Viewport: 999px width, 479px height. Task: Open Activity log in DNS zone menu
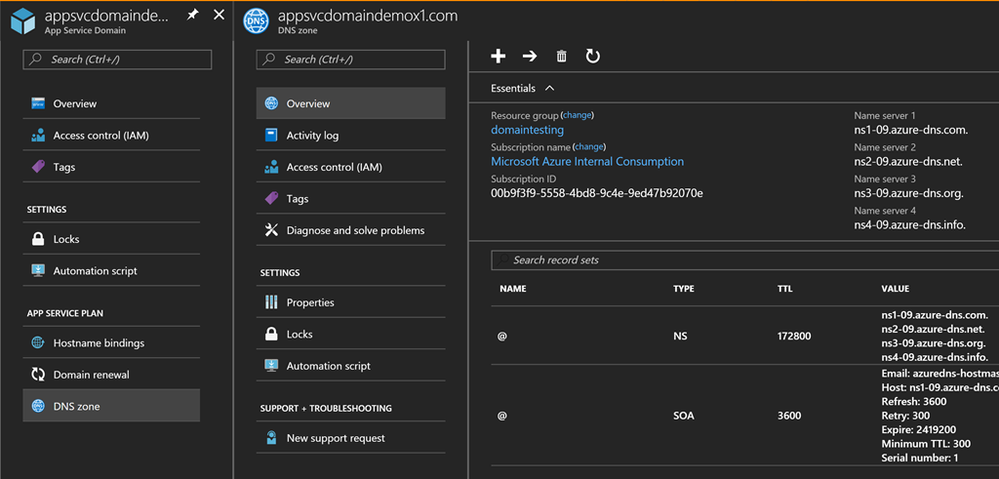[x=312, y=135]
